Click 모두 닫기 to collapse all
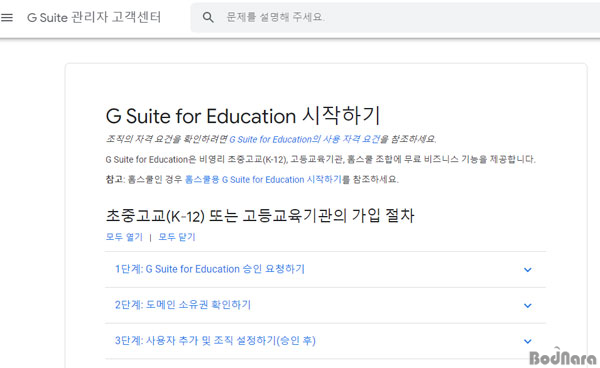Viewport: 600px width, 368px height. pyautogui.click(x=177, y=237)
